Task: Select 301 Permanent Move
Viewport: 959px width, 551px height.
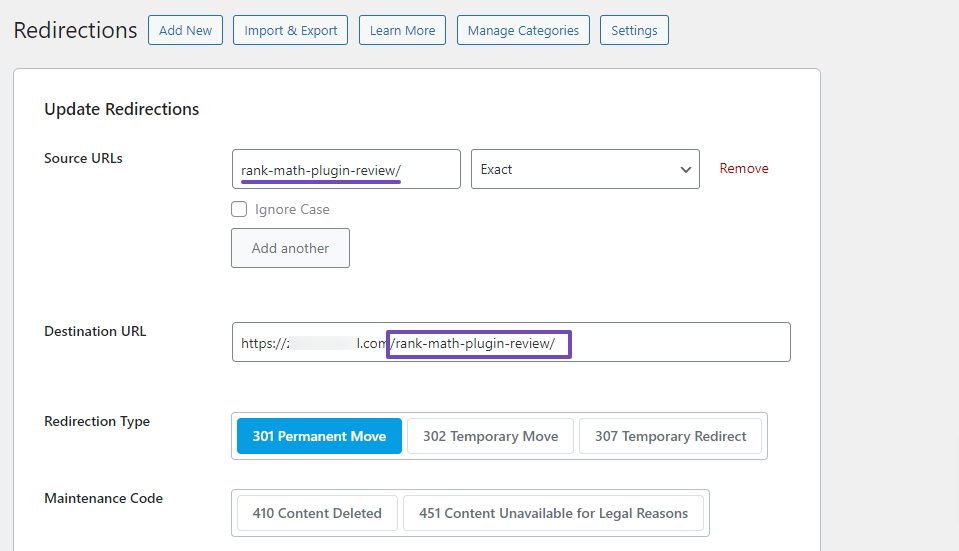Action: tap(319, 436)
